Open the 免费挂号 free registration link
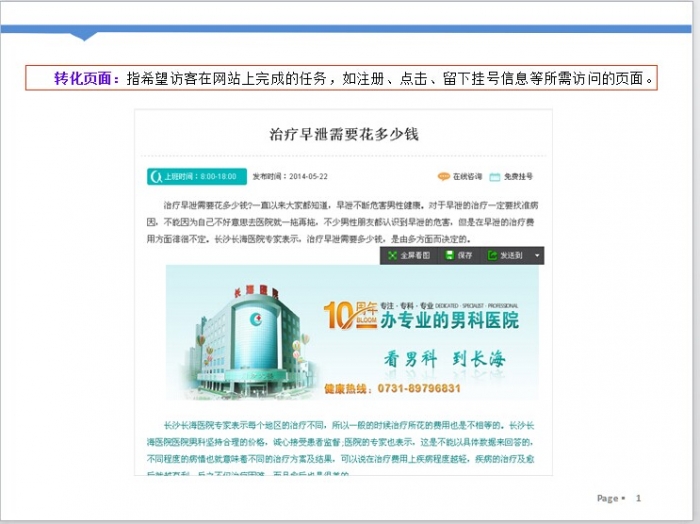Image resolution: width=700 pixels, height=524 pixels. click(517, 177)
